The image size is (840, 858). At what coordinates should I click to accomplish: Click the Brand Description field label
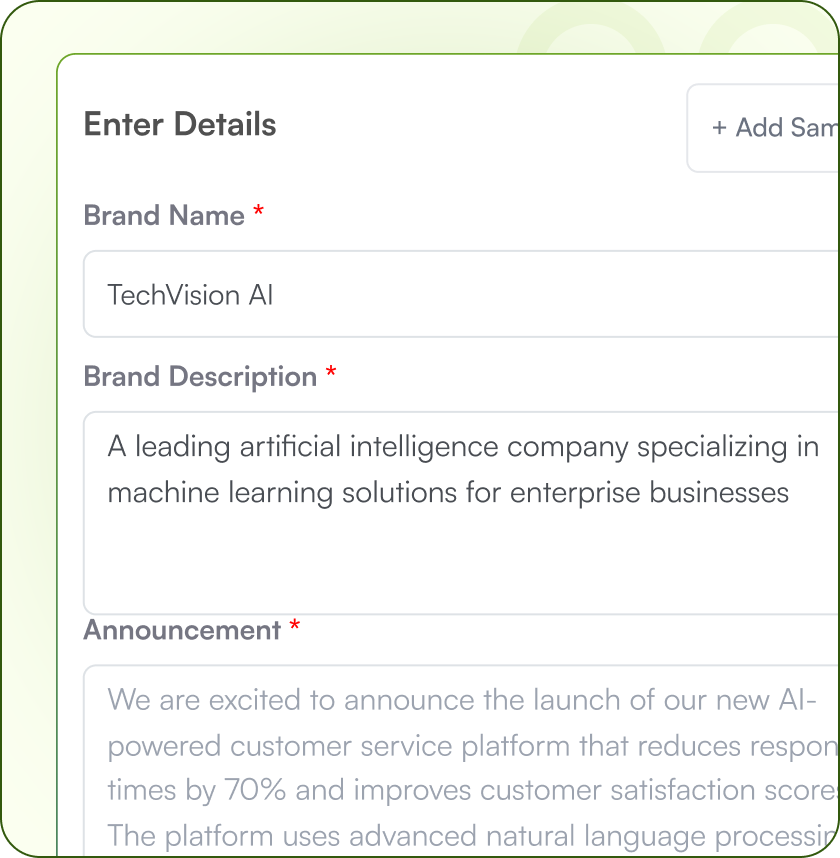[x=200, y=377]
